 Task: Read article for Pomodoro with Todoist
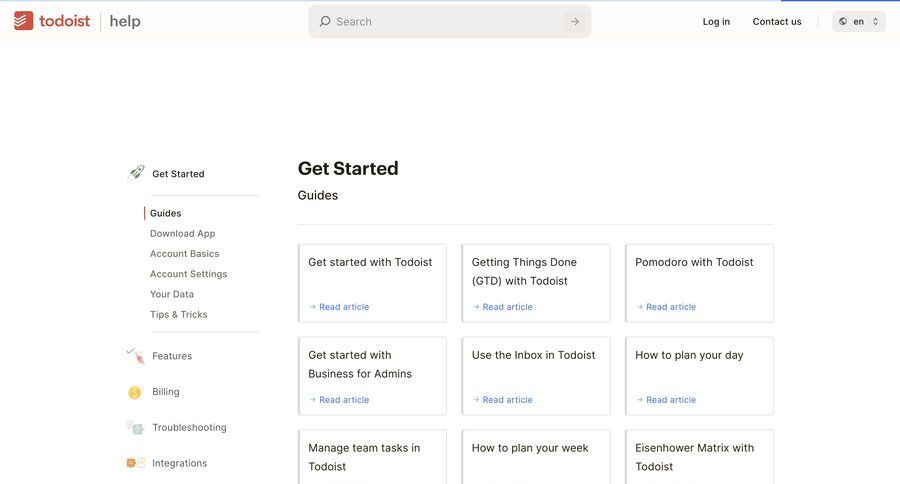(666, 307)
